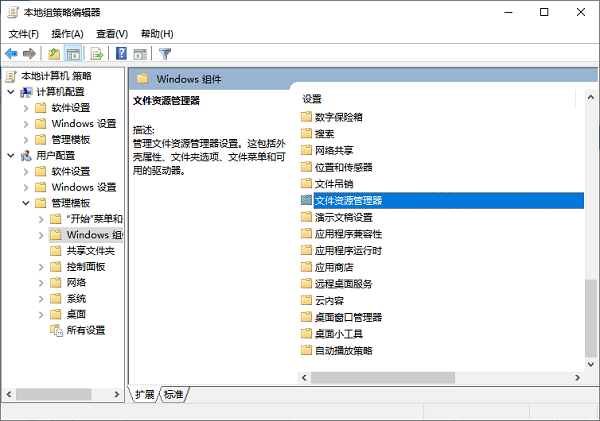Toggle Show/Hide Console Tree icon
Viewport: 600px width, 421px height.
click(x=73, y=54)
